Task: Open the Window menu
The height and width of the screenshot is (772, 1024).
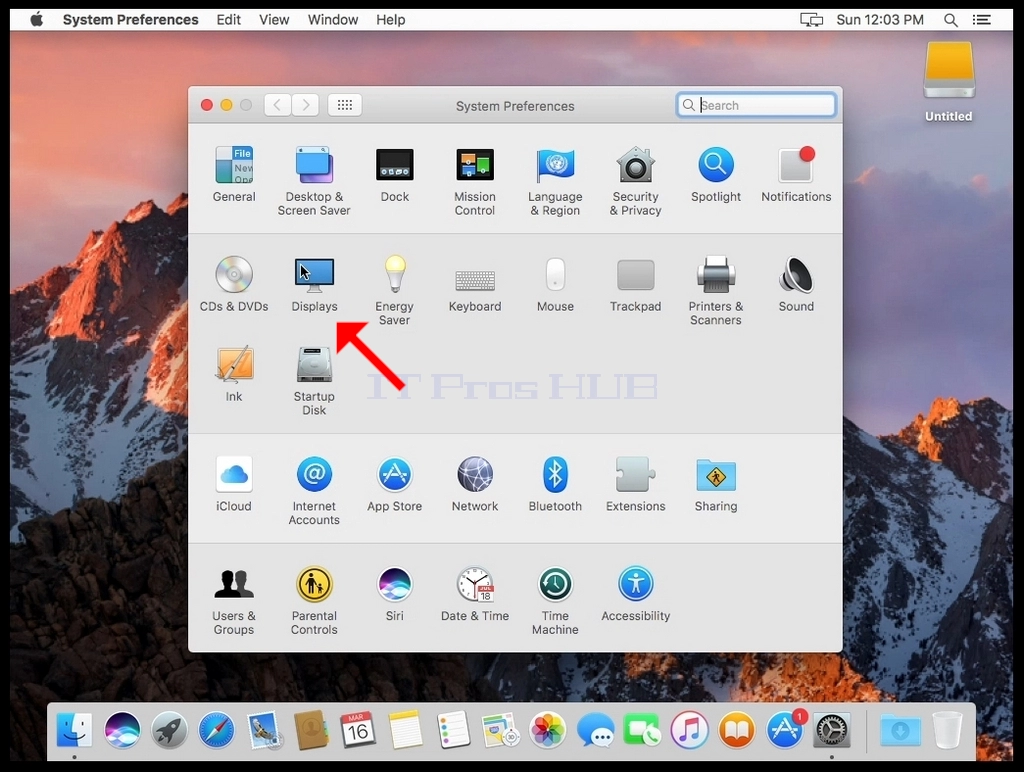Action: (x=333, y=20)
